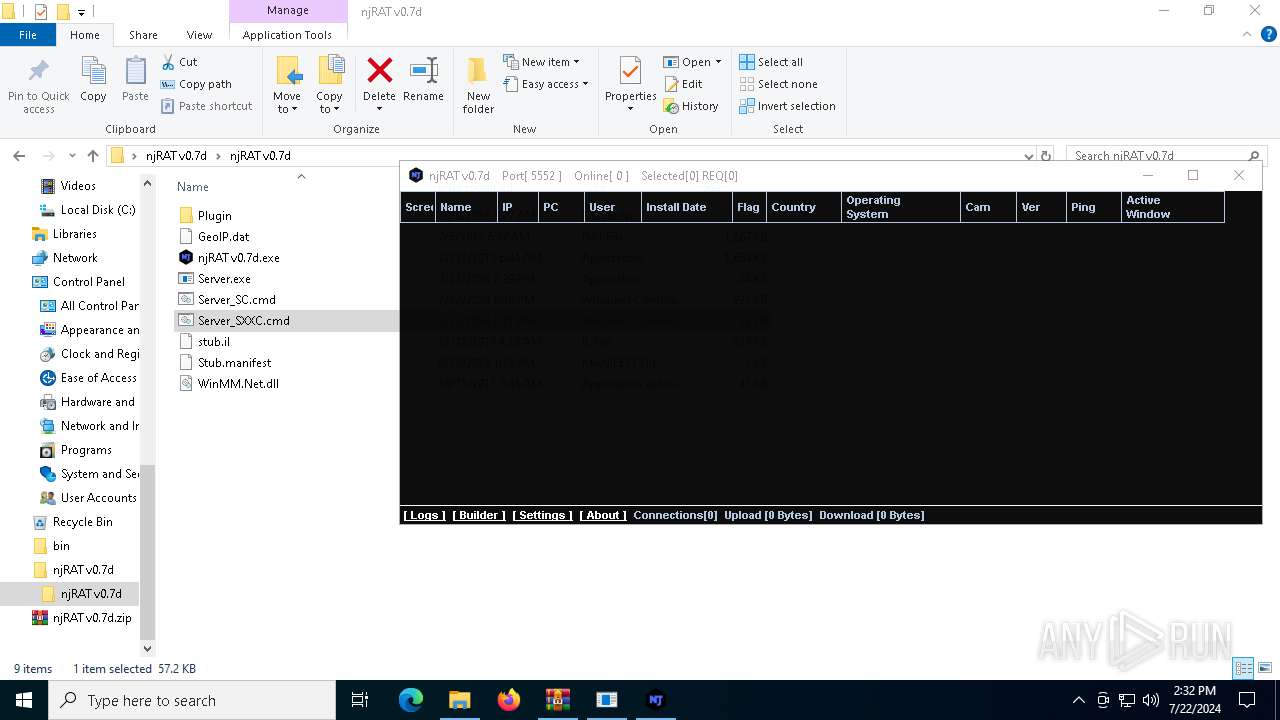Click the njRAT icon on the taskbar

click(x=656, y=700)
